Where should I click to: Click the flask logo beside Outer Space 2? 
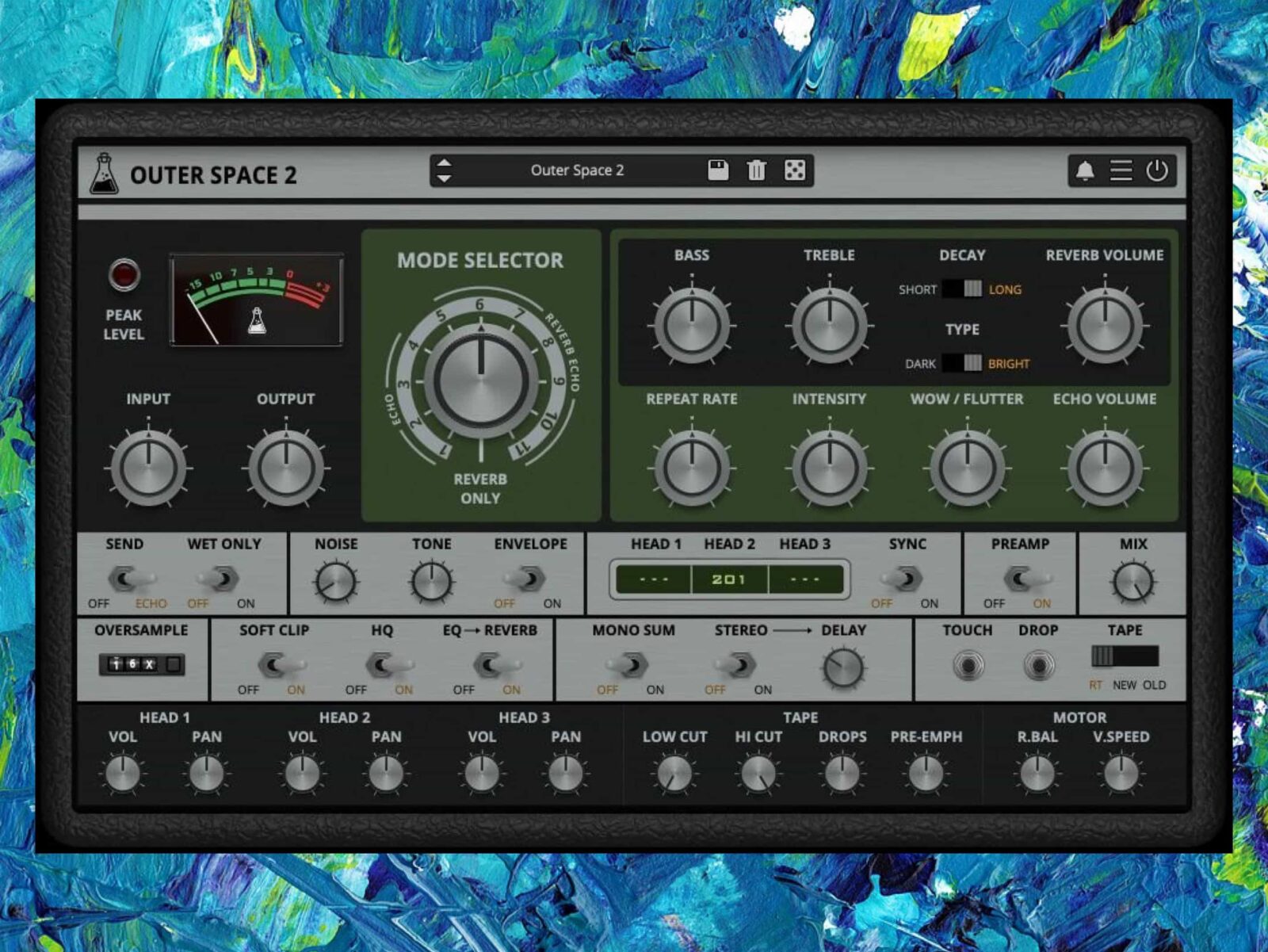click(x=104, y=174)
